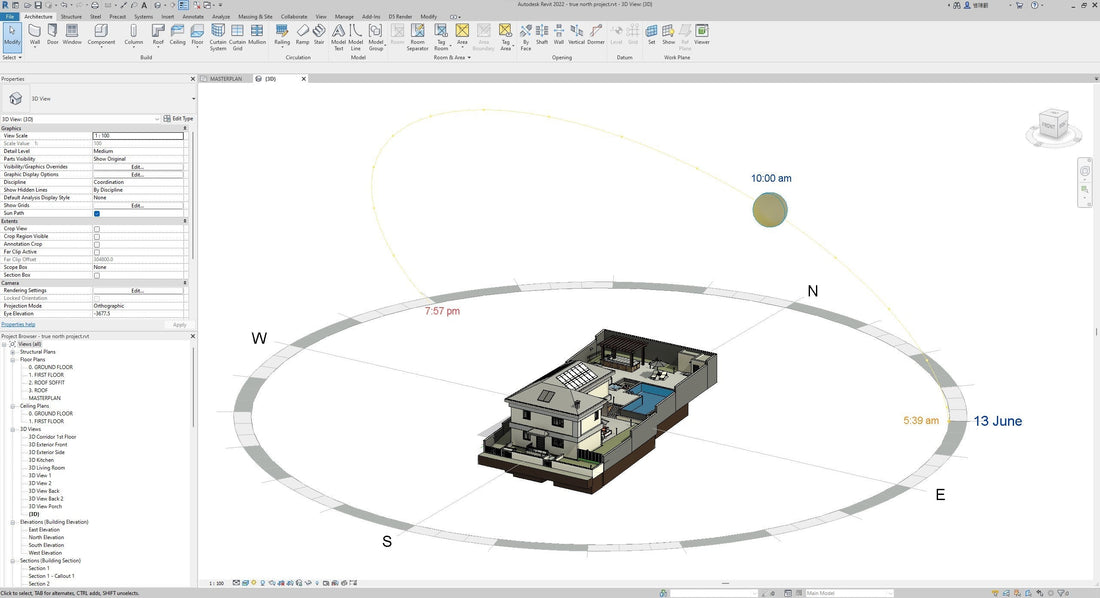Viewport: 1100px width, 598px height.
Task: Select the Wall tool in ribbon
Action: [x=35, y=35]
